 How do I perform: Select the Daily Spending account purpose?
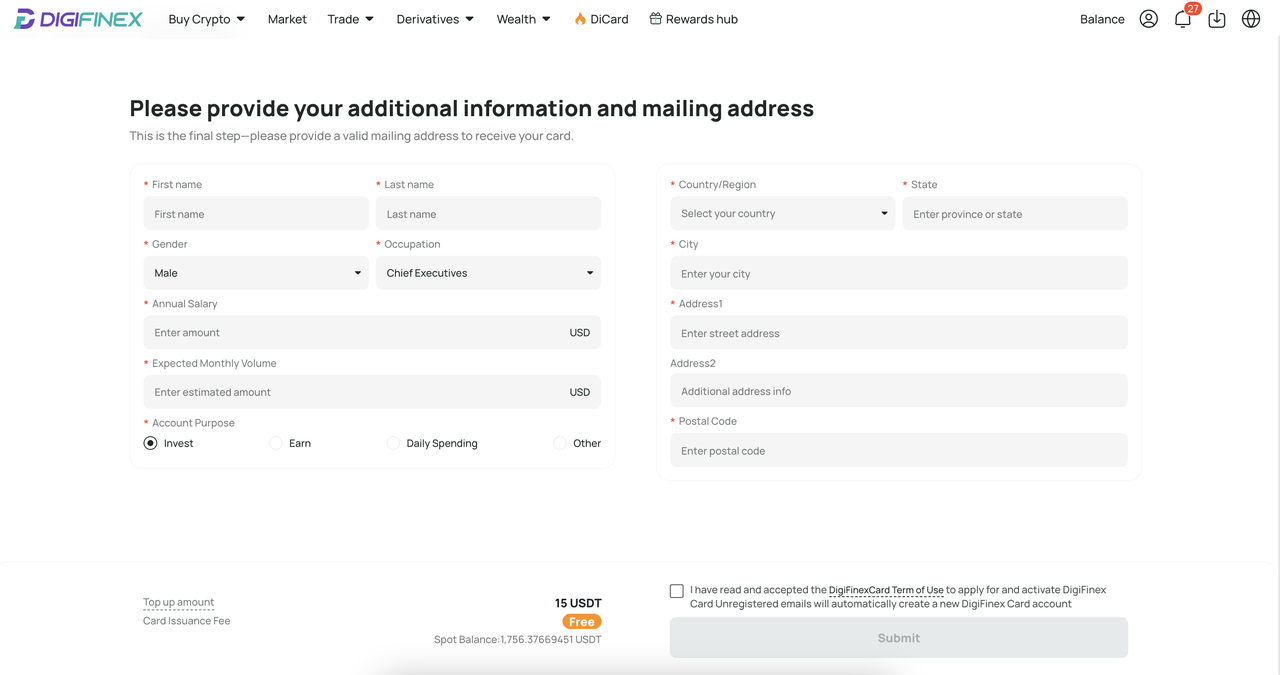point(393,443)
